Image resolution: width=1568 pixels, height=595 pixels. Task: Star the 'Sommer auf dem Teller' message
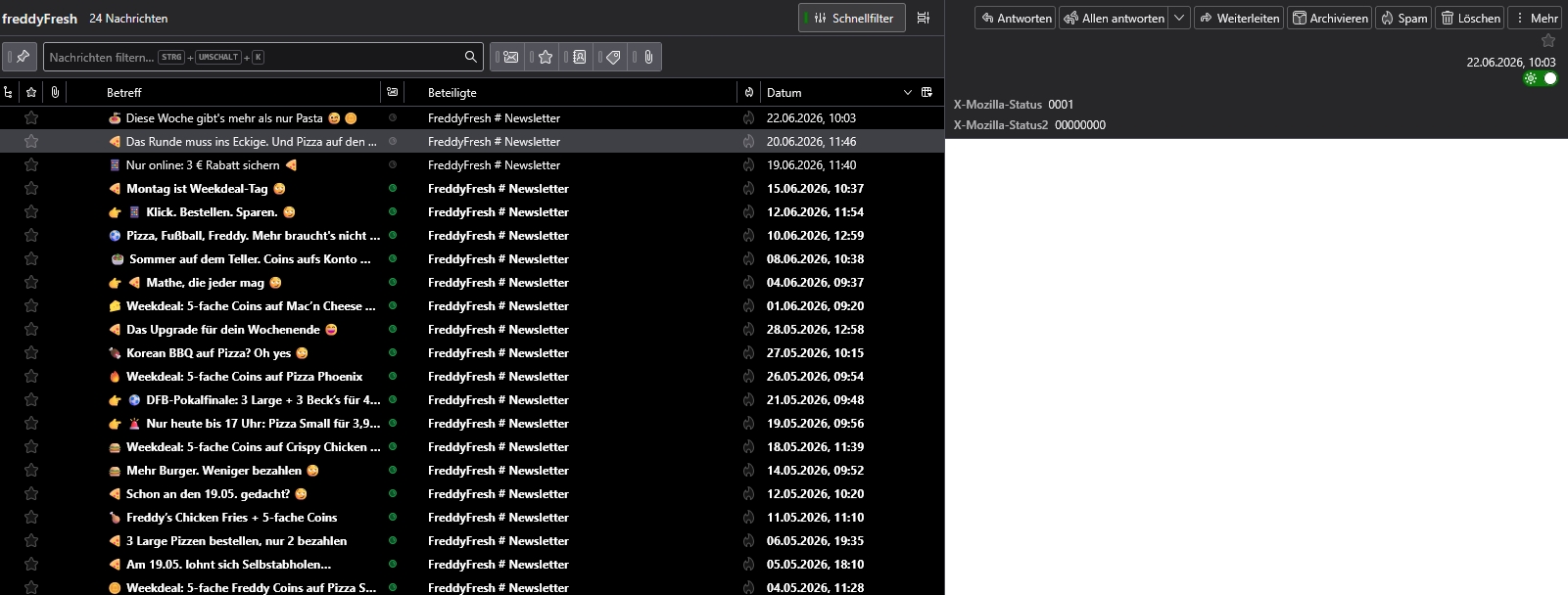pyautogui.click(x=31, y=258)
